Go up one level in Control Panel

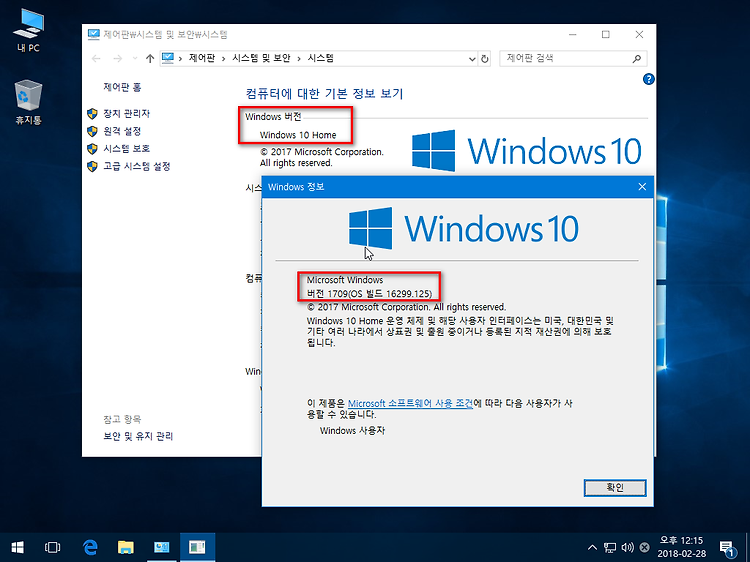click(150, 58)
